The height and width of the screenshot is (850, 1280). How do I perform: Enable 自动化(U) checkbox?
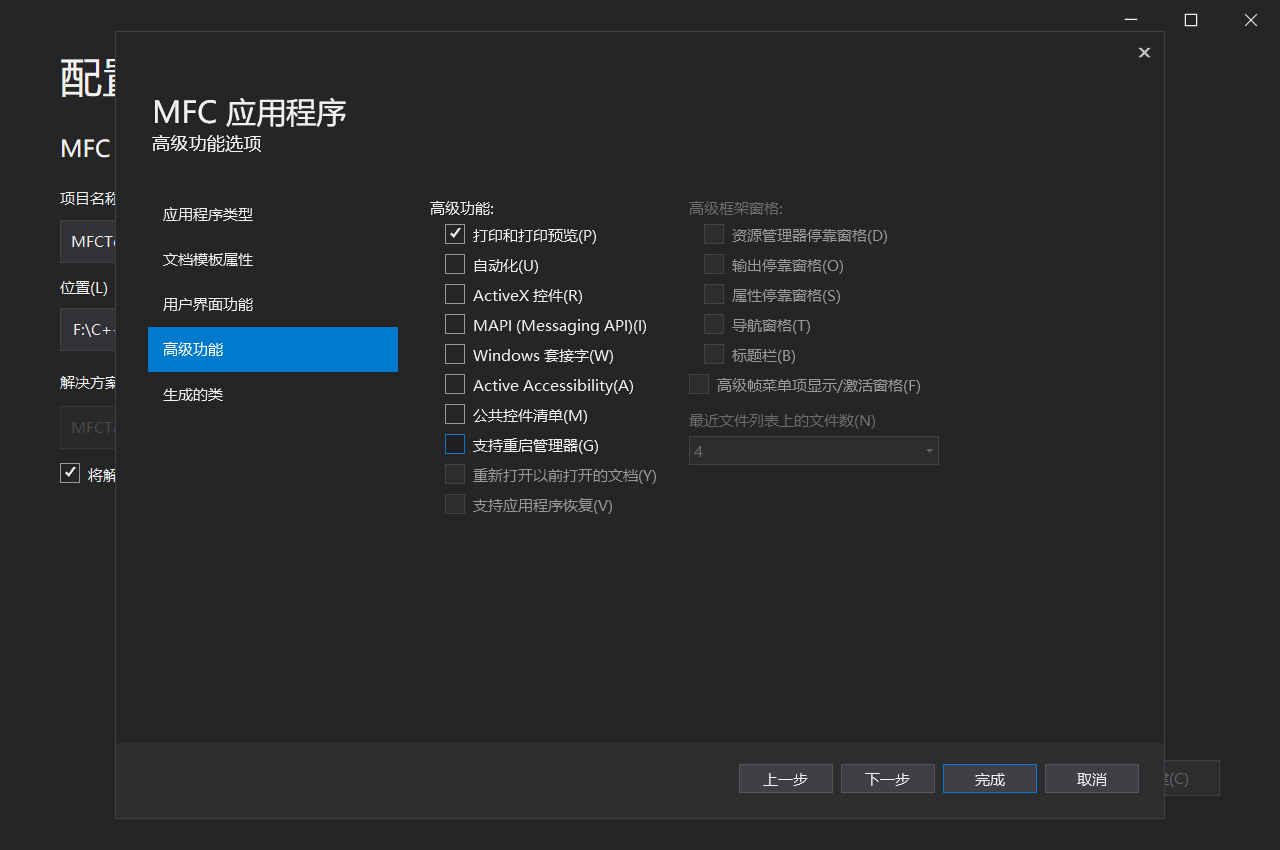pos(455,265)
